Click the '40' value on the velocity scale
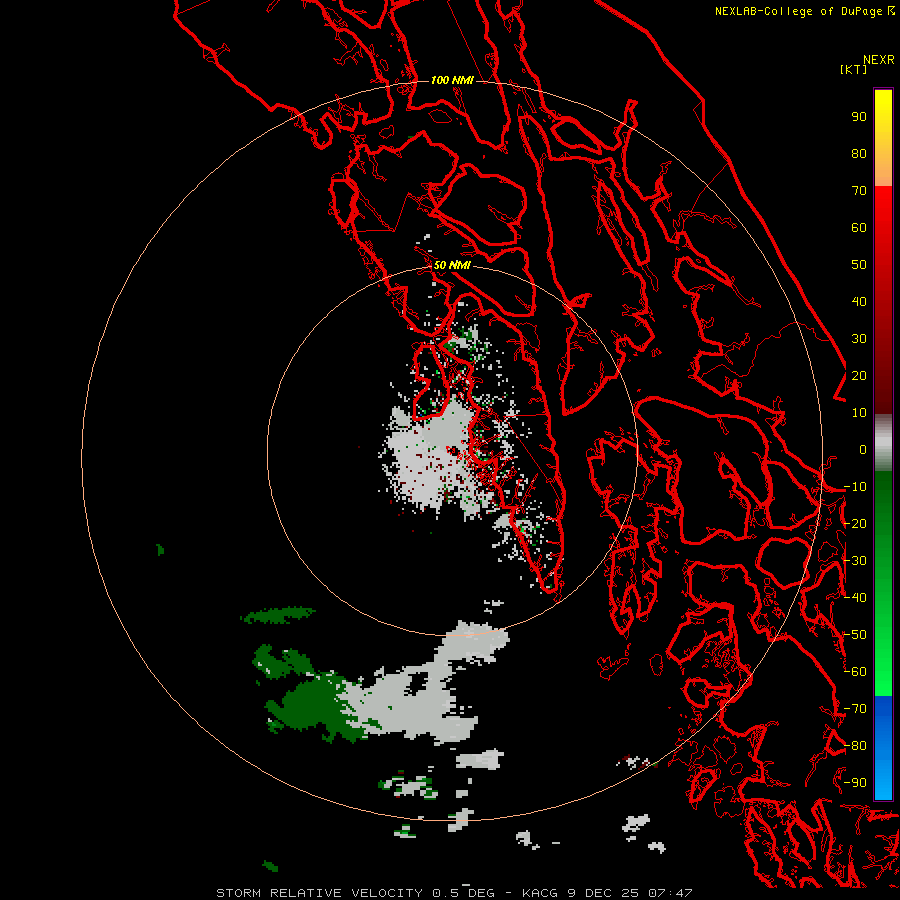Screen dimensions: 900x900 tap(859, 301)
